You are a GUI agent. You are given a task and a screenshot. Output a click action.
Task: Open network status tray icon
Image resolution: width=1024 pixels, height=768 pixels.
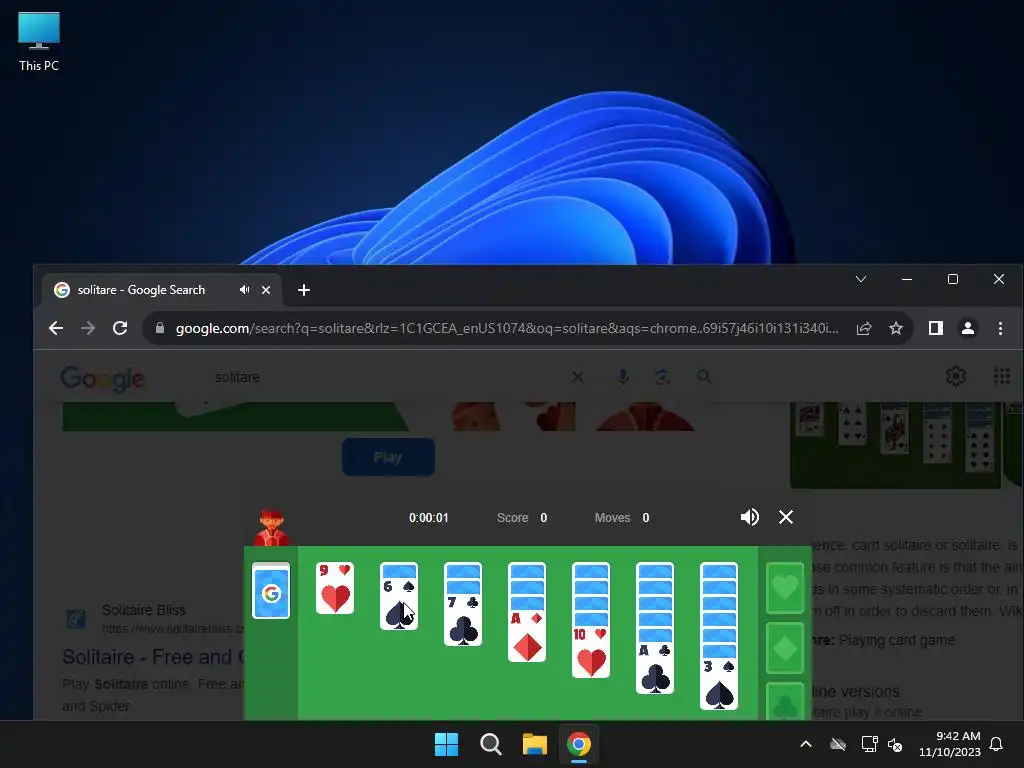click(x=869, y=744)
